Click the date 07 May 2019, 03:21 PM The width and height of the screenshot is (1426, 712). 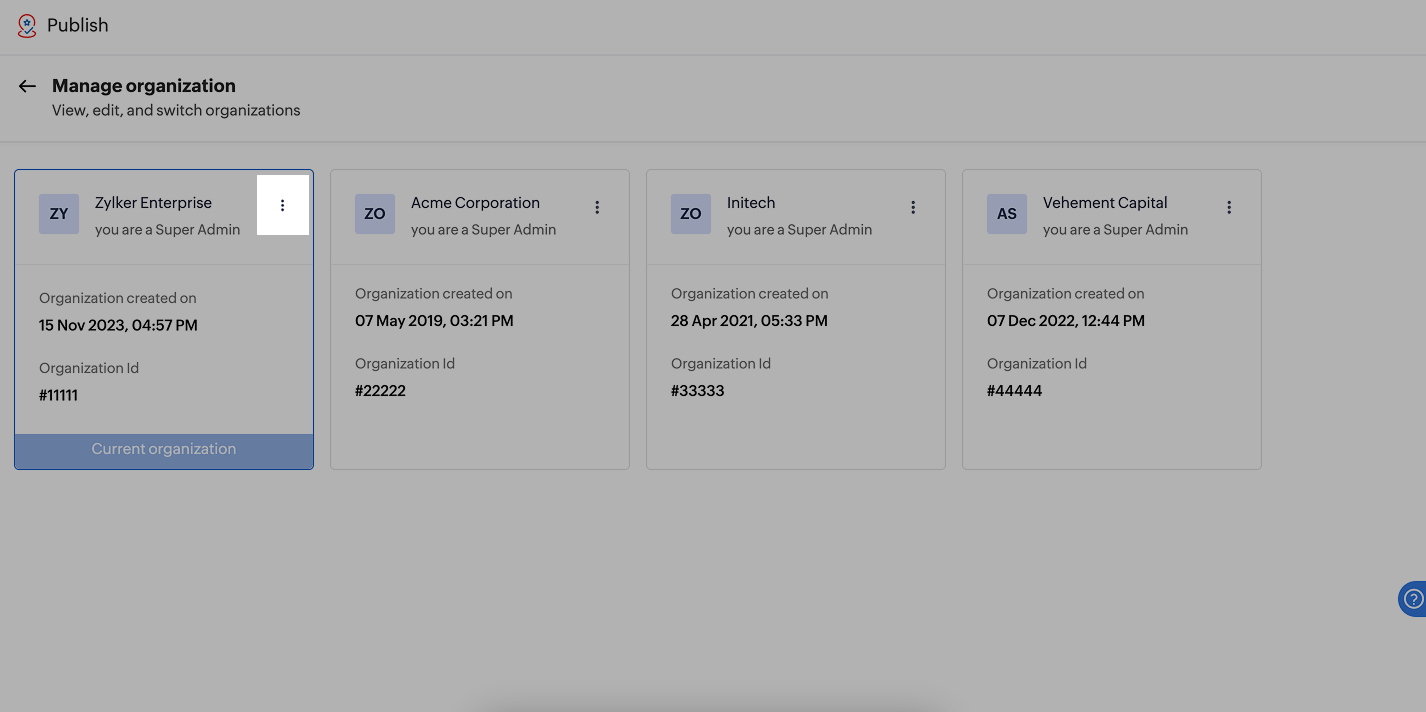point(434,321)
